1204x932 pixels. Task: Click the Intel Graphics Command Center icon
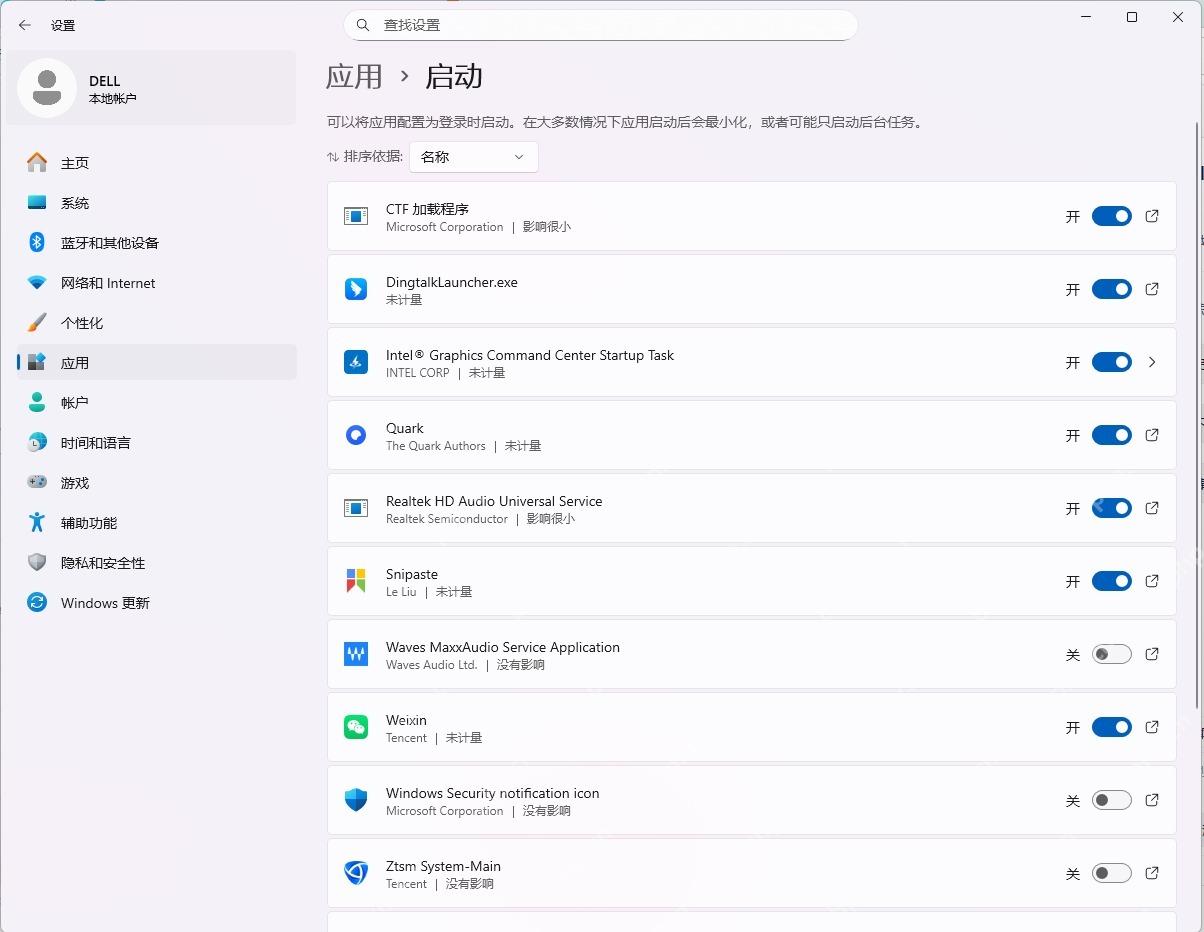click(x=356, y=362)
